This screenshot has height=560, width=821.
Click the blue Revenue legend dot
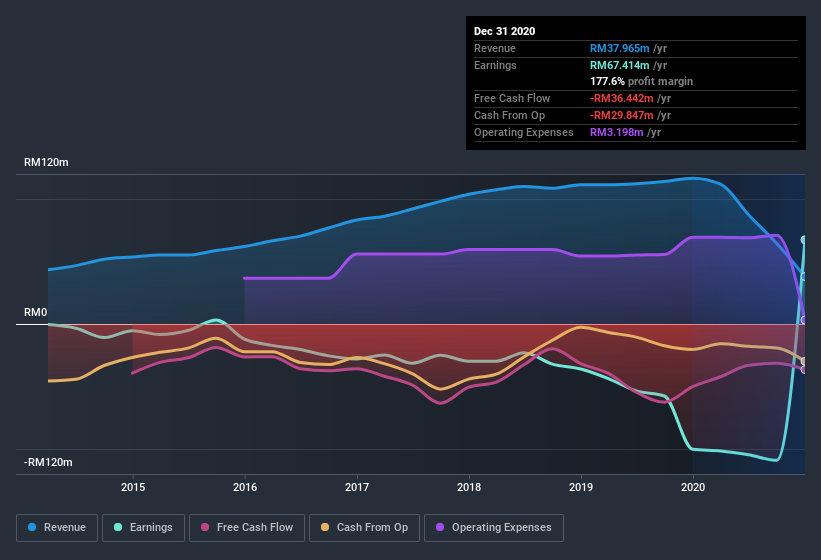pos(33,527)
